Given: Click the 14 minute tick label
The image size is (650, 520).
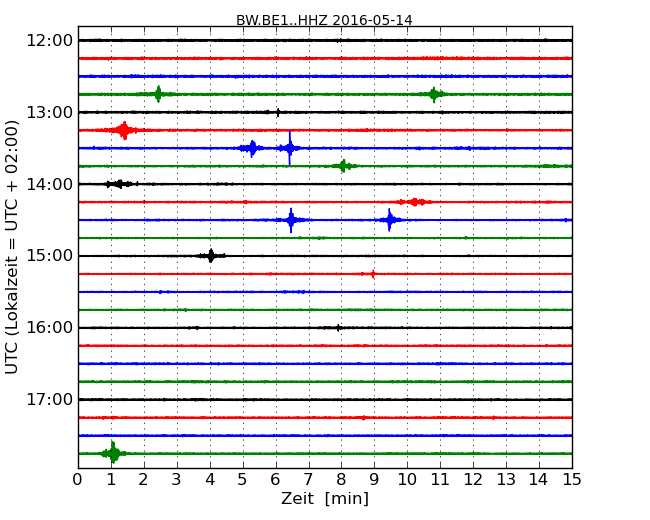Looking at the screenshot, I should click(539, 480).
